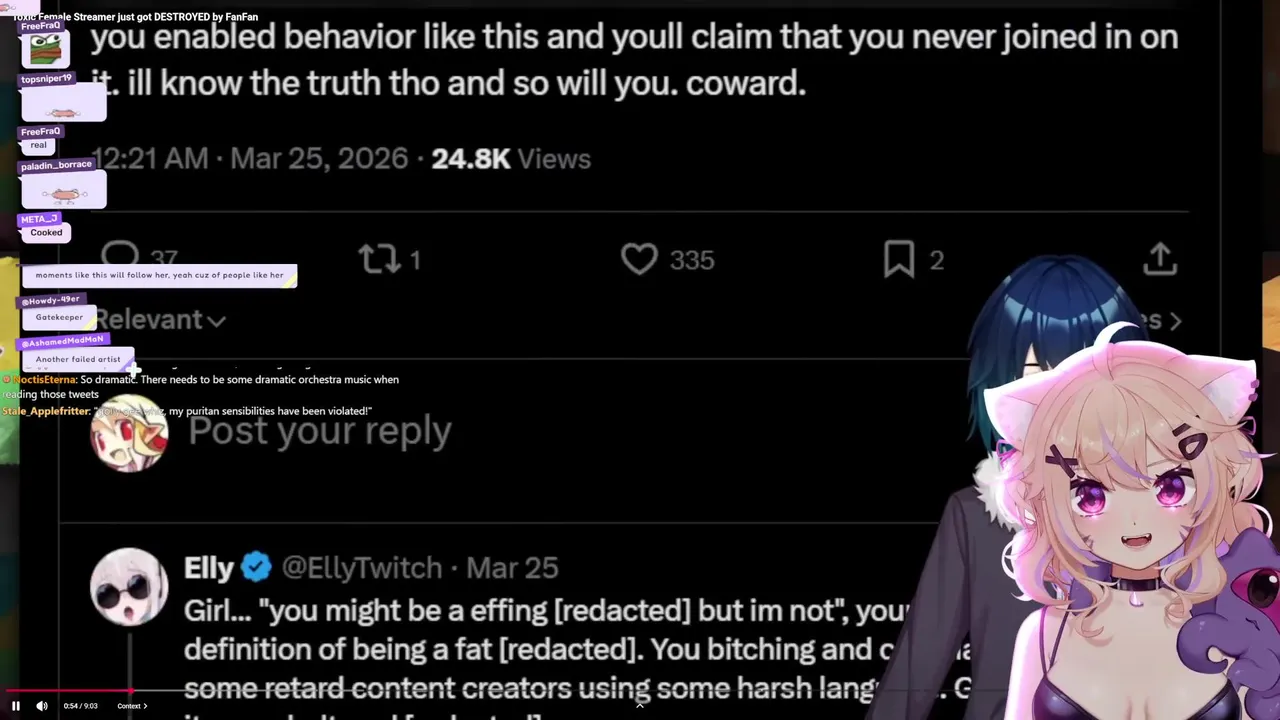
Task: Mute the video volume speaker icon
Action: tap(42, 706)
